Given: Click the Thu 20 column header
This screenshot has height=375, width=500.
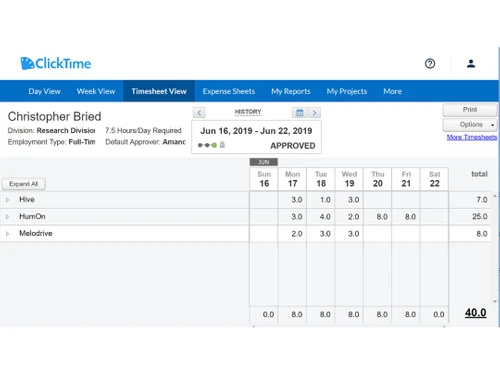Looking at the screenshot, I should pos(377,179).
